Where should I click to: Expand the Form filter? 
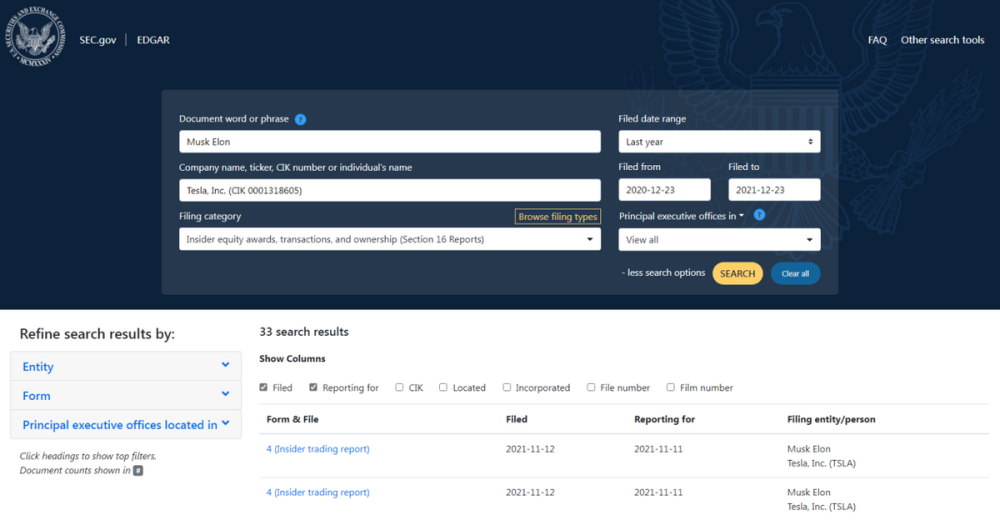tap(126, 396)
